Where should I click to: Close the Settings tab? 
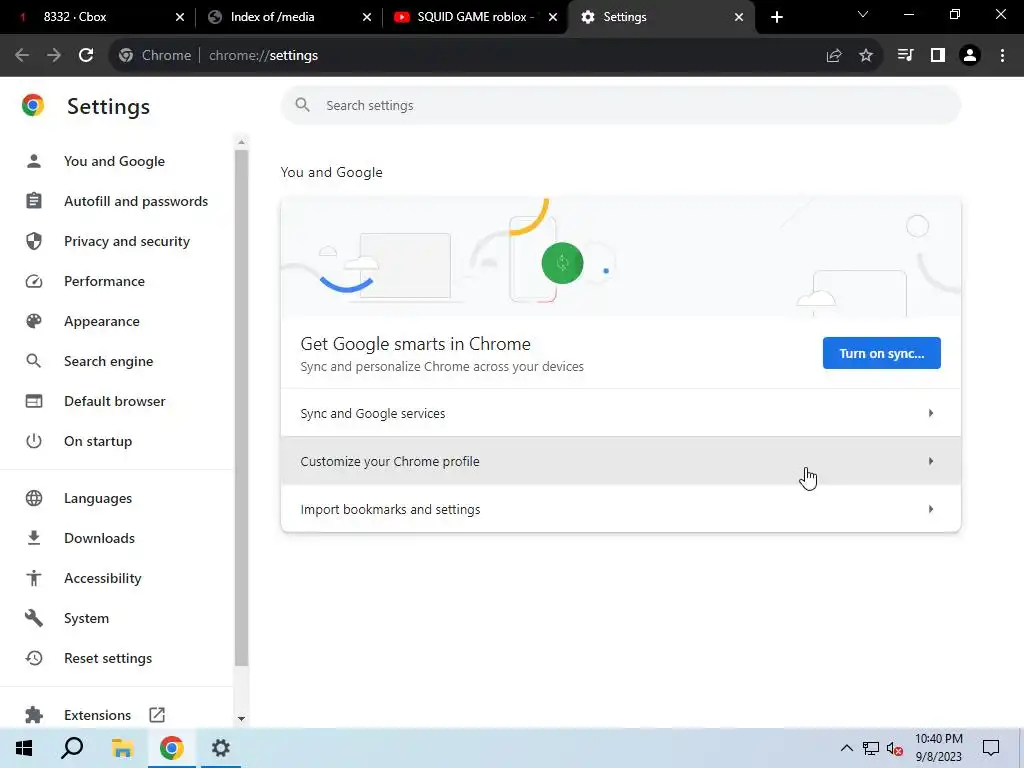[739, 17]
